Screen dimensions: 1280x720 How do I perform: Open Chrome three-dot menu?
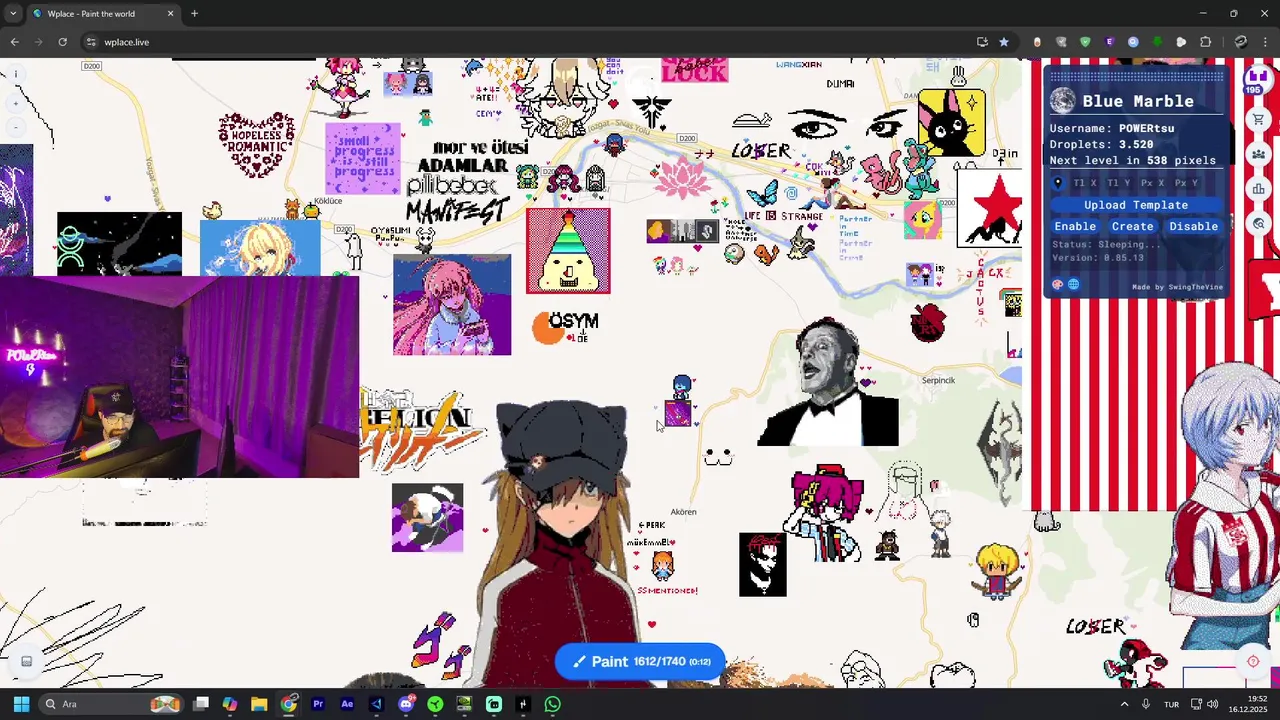tap(1266, 42)
